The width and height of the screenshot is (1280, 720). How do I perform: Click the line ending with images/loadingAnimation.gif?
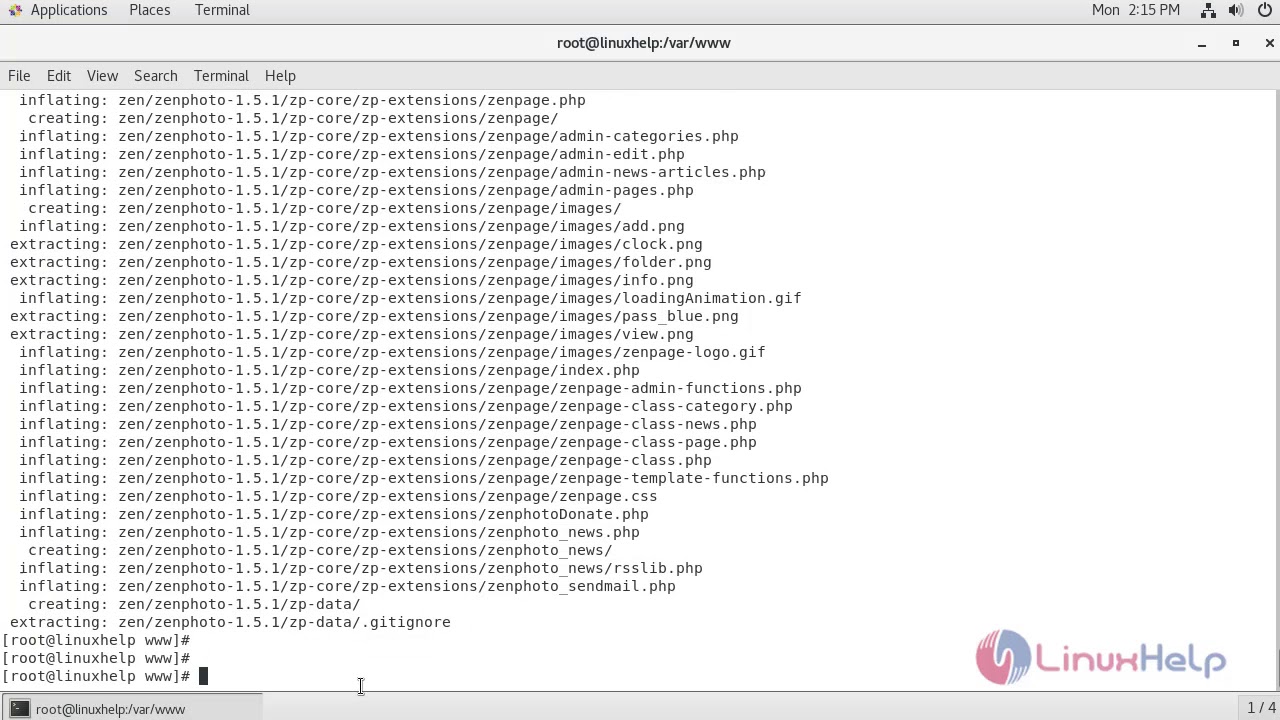pos(410,298)
